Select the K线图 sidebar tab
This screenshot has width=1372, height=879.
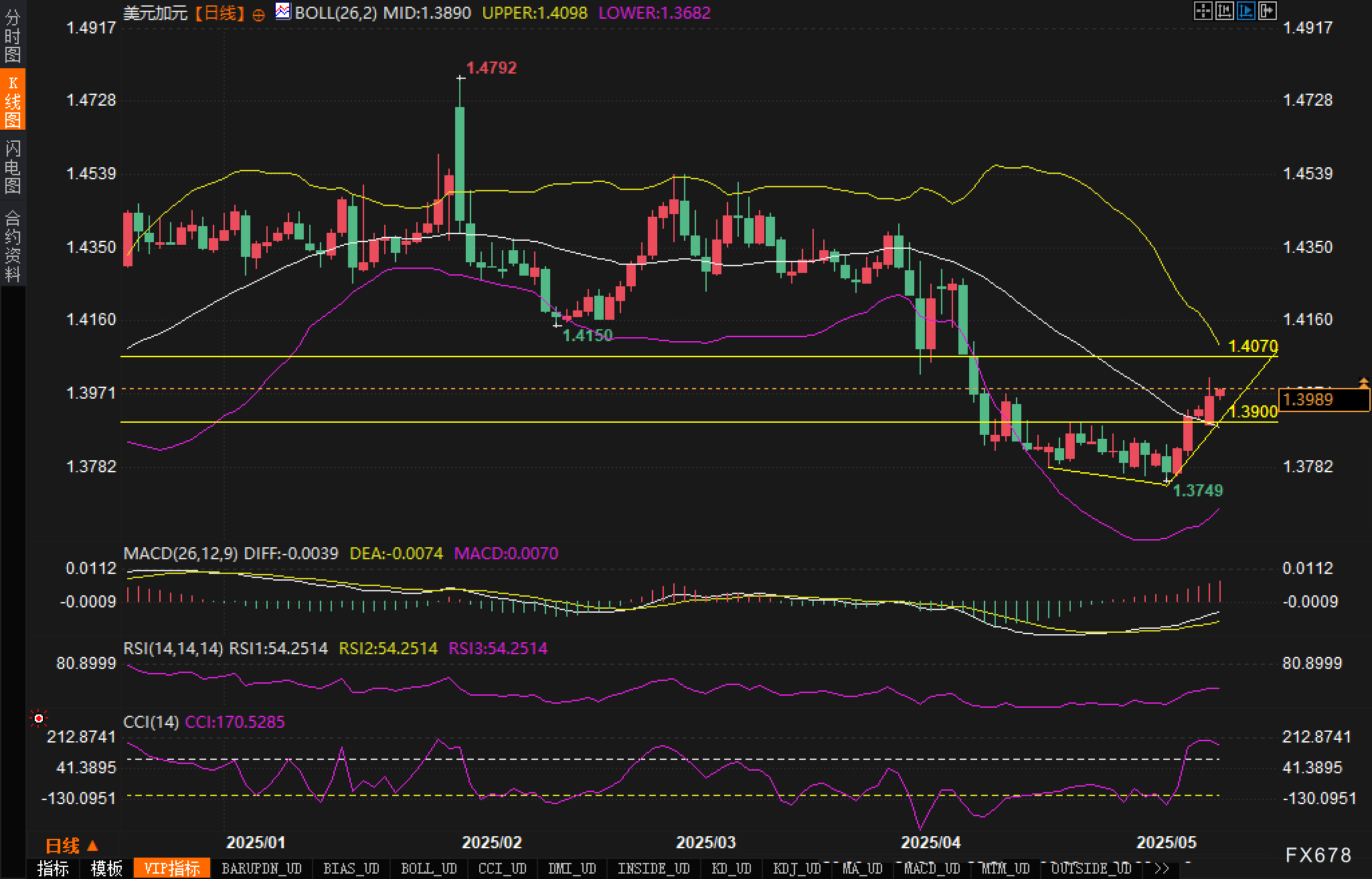coord(13,100)
